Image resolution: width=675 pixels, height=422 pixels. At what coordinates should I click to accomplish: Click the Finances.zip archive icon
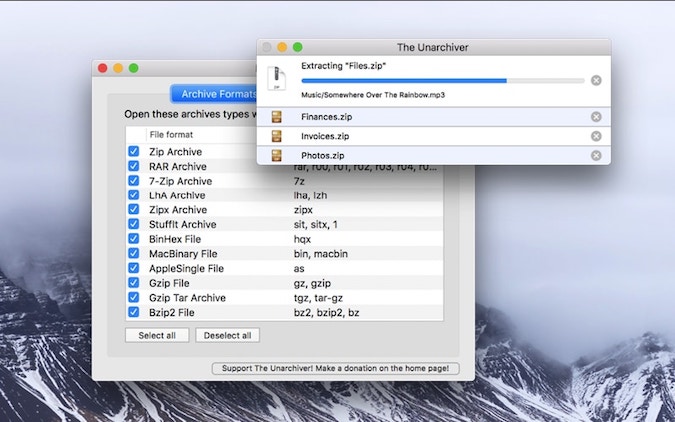pyautogui.click(x=277, y=117)
